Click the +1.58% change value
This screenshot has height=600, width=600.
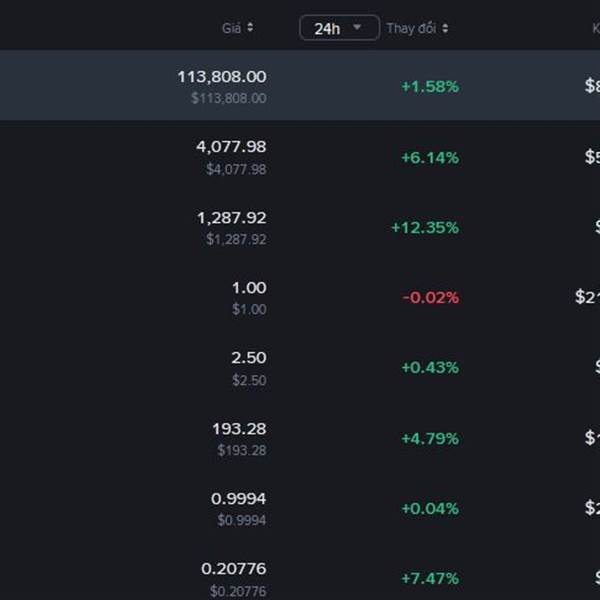tap(430, 87)
